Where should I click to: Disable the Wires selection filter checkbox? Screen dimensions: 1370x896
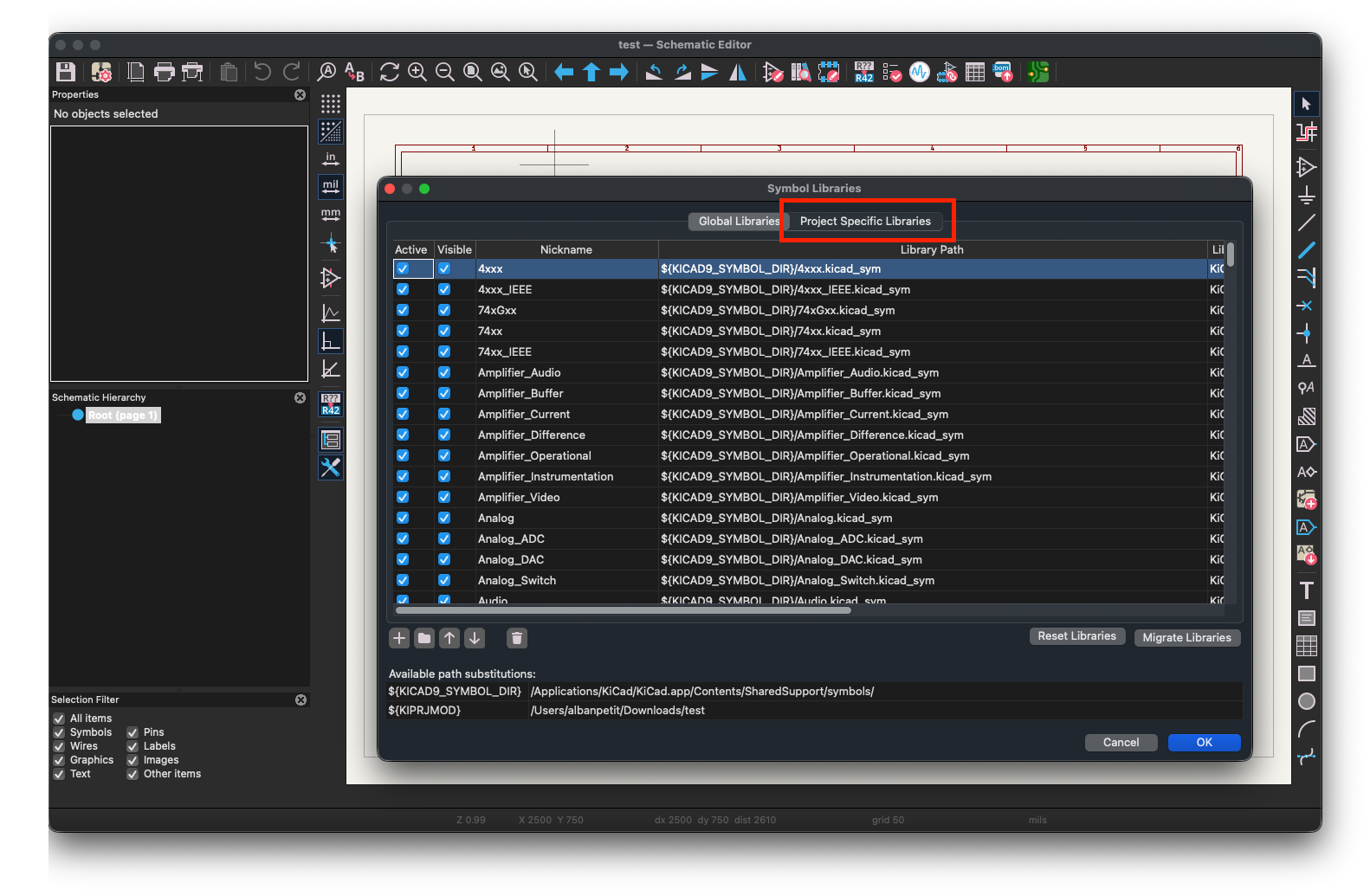tap(59, 746)
